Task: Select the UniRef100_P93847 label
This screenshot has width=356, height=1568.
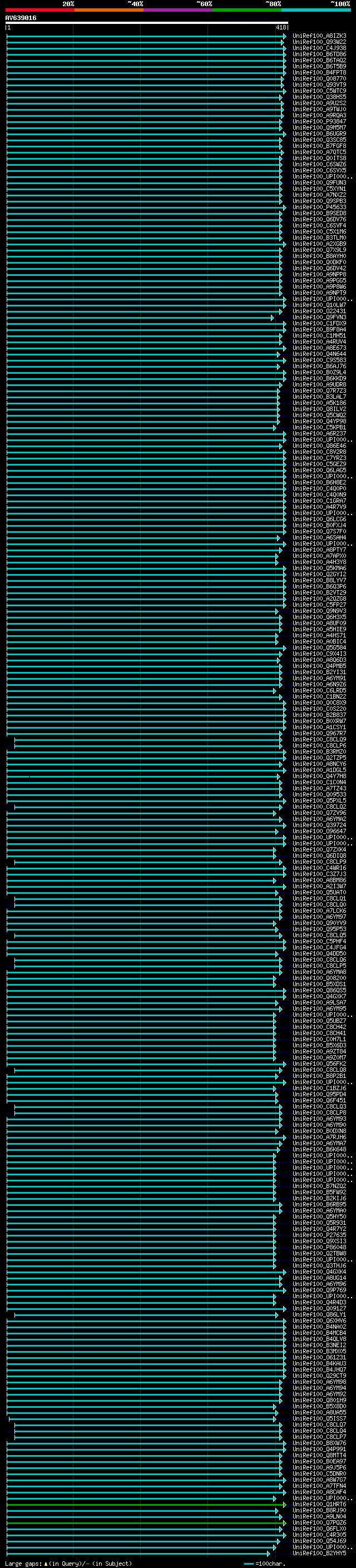Action: point(319,122)
